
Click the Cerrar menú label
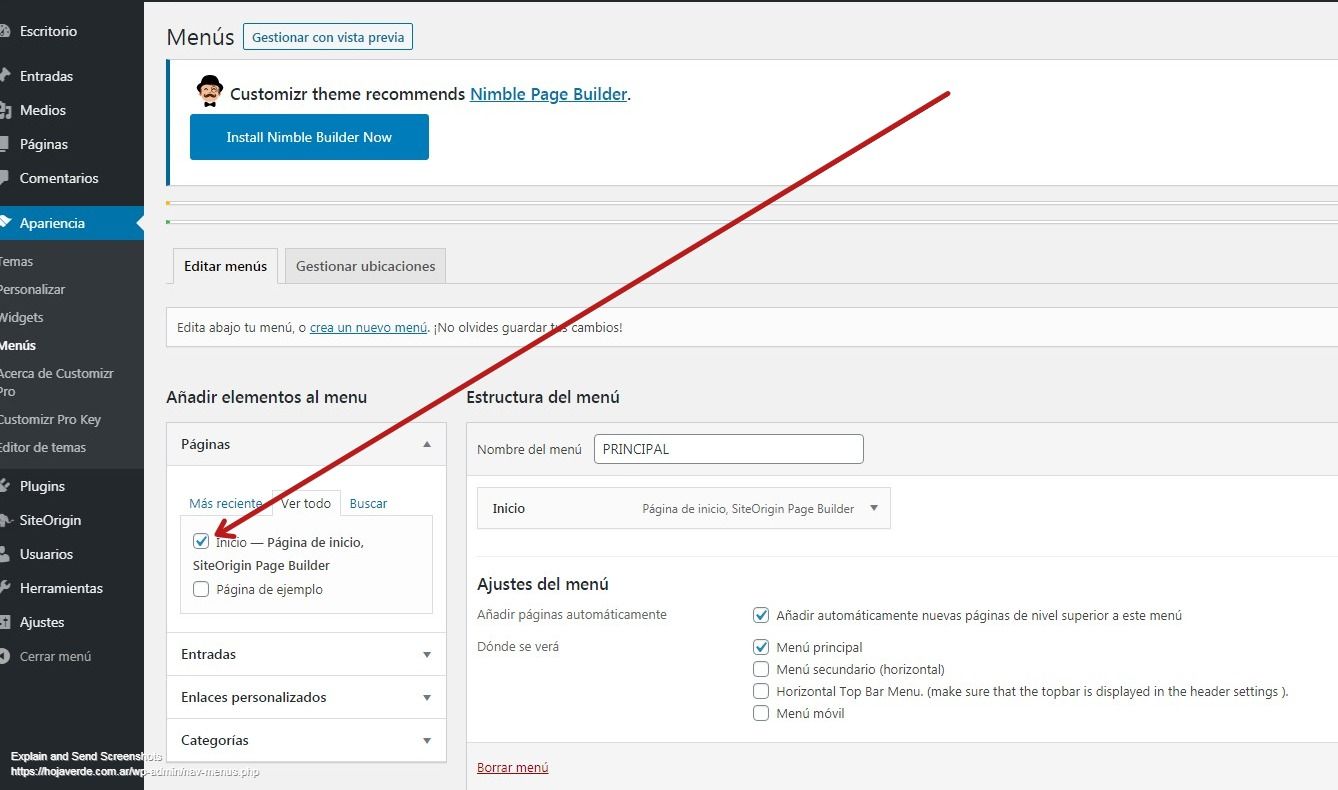click(55, 656)
